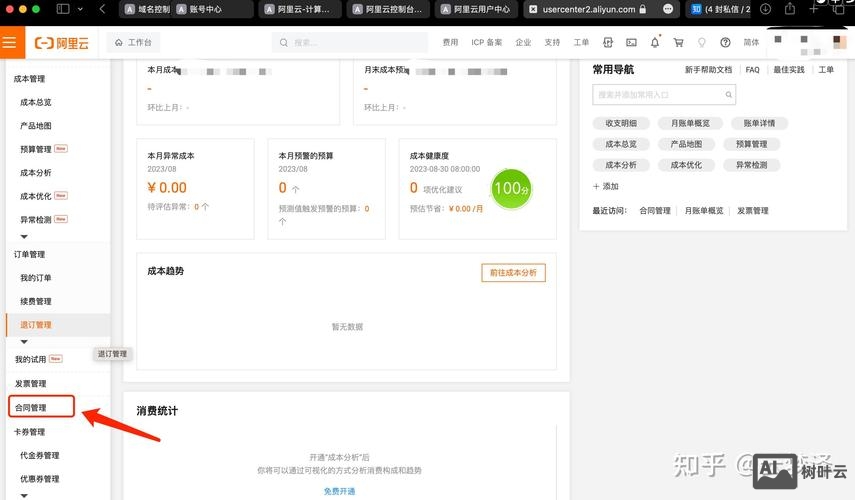The width and height of the screenshot is (855, 500).
Task: Collapse the arrow below 退订管理 in sidebar
Action: [24, 342]
